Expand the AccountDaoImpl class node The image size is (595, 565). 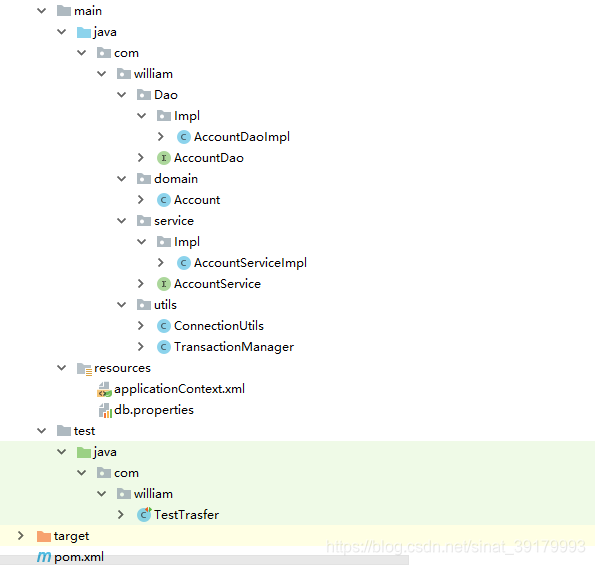point(161,137)
